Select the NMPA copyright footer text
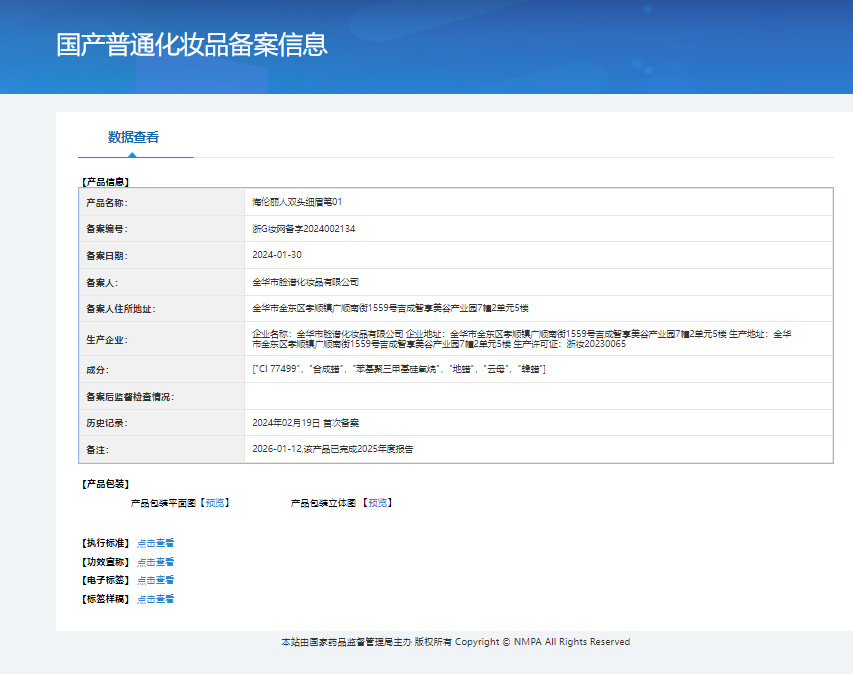853x674 pixels. tap(455, 642)
